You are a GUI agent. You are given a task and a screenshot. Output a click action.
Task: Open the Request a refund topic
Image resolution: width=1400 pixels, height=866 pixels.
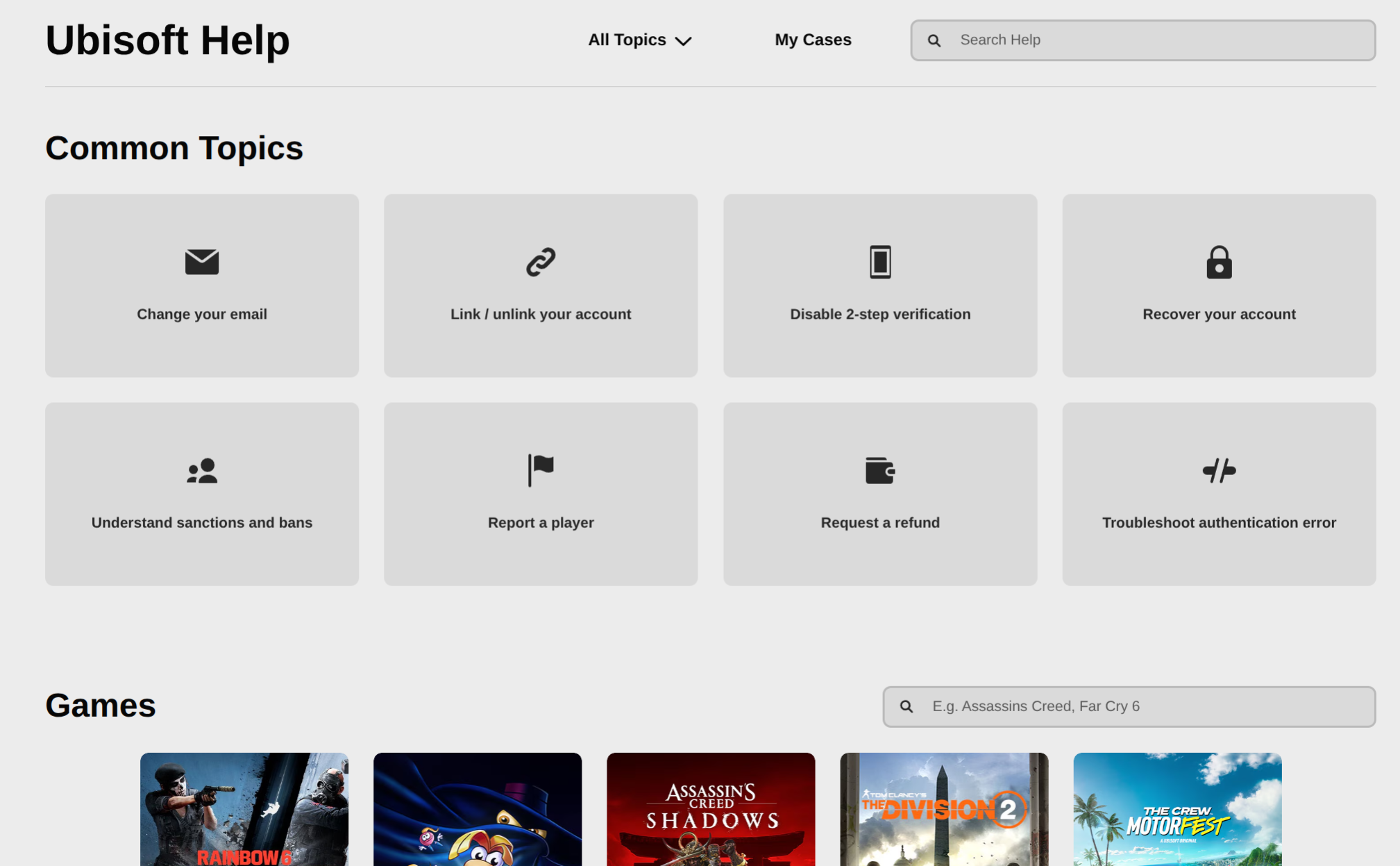(880, 494)
